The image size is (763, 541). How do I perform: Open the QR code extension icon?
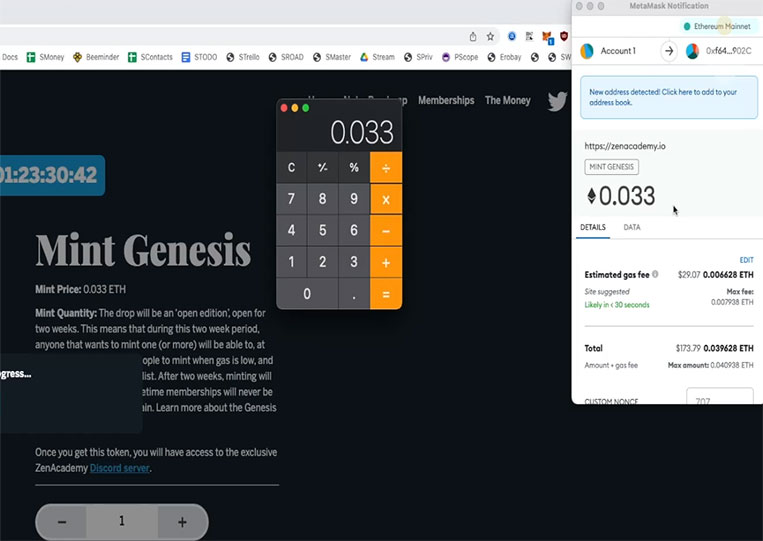point(529,36)
